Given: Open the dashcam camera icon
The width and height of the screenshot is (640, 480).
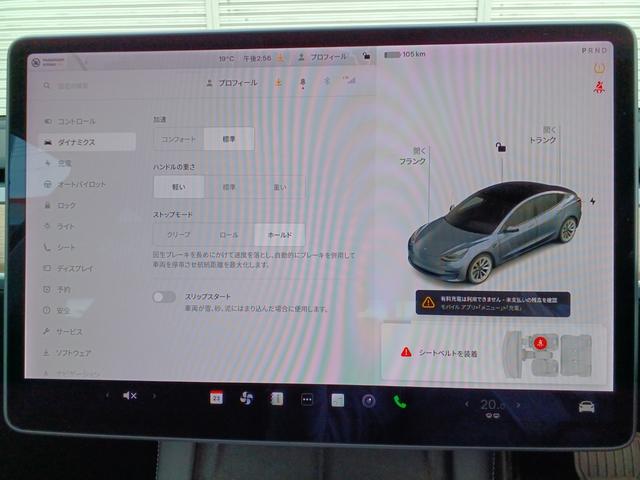Looking at the screenshot, I should coord(369,401).
